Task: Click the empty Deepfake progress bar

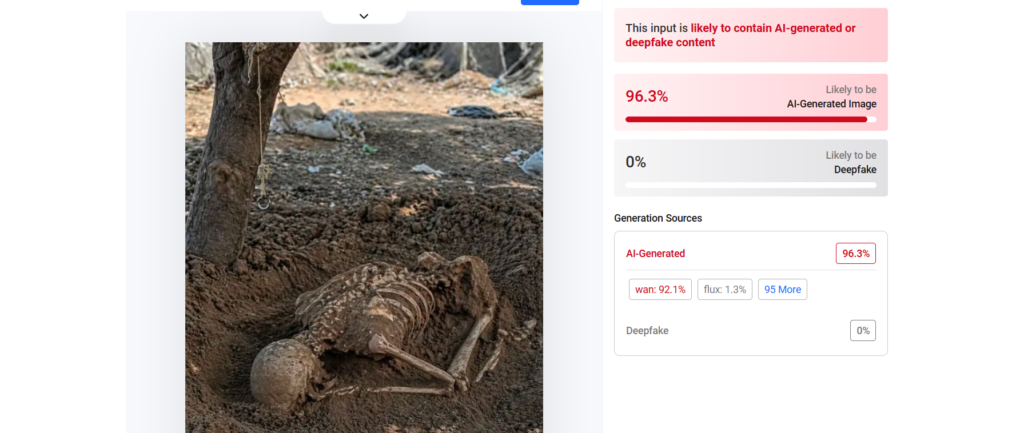Action: coord(750,185)
